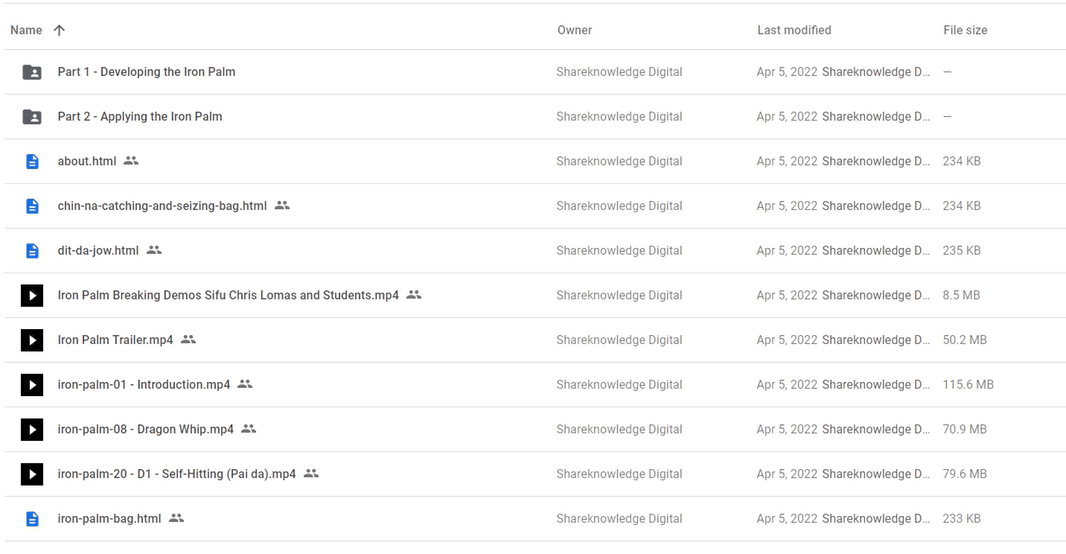Click the shared-people icon beside iron-palm-bag.html
Screen dimensions: 1066x554
click(x=177, y=518)
